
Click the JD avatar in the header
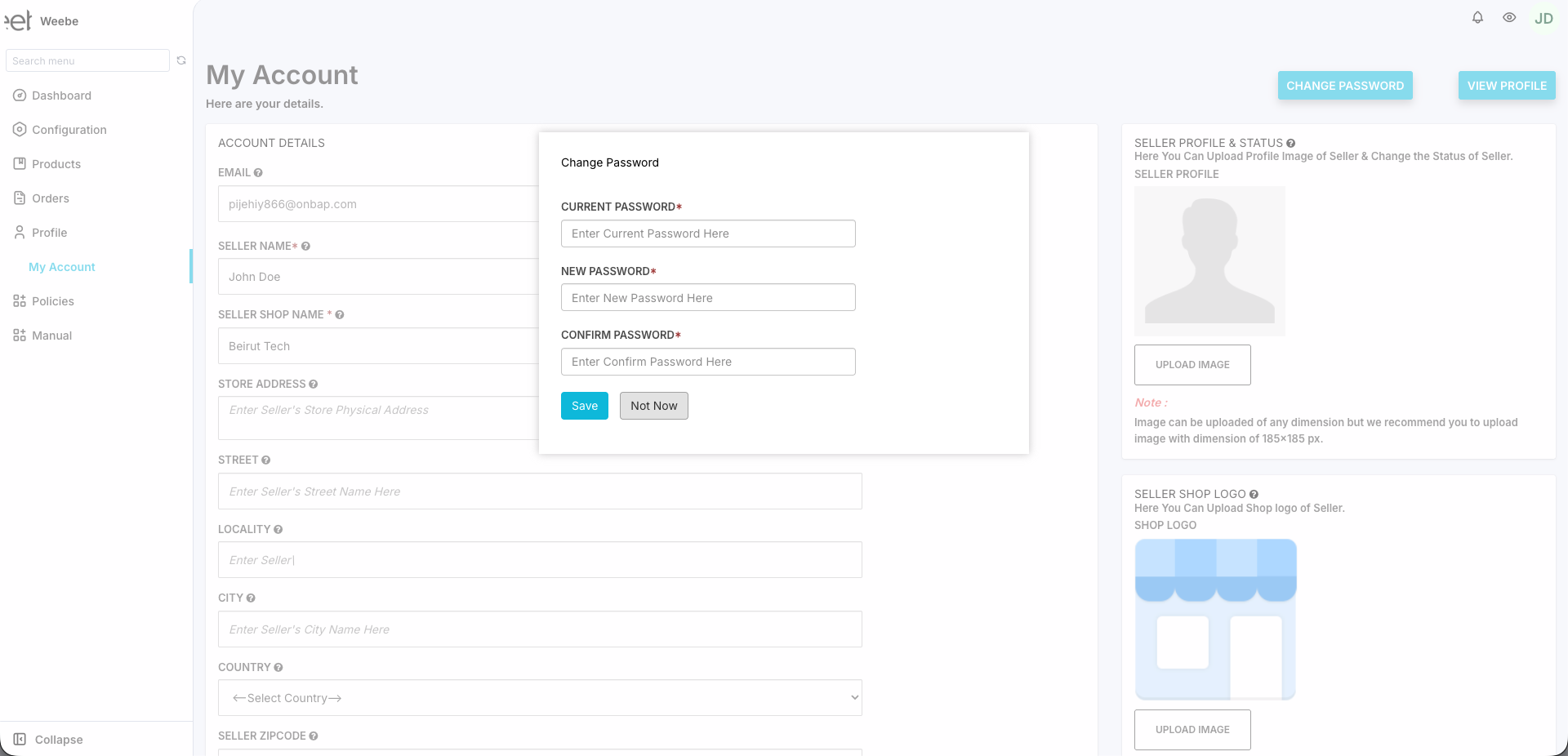(x=1543, y=18)
